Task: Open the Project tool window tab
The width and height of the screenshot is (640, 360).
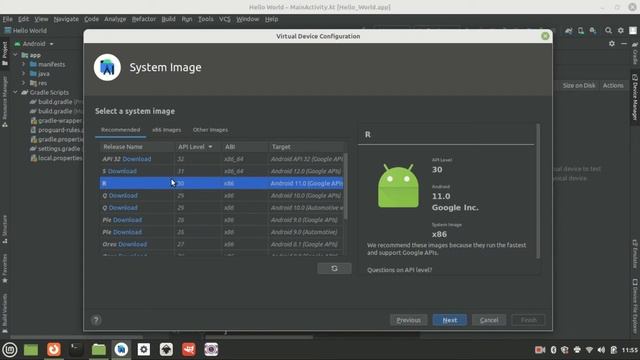Action: click(x=5, y=54)
